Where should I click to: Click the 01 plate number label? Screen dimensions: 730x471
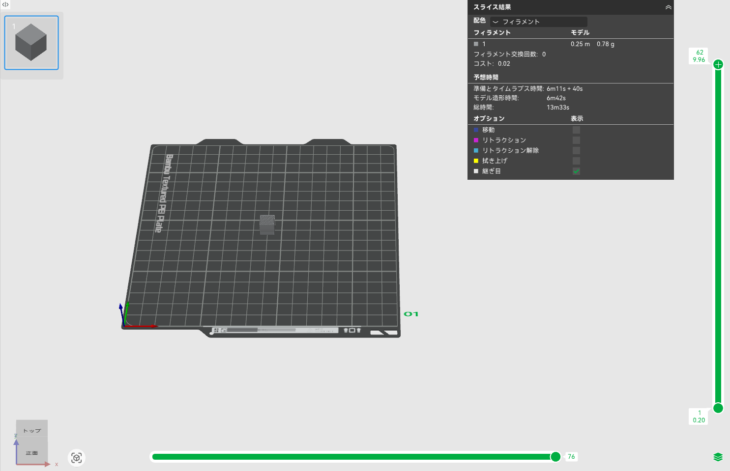pyautogui.click(x=409, y=314)
